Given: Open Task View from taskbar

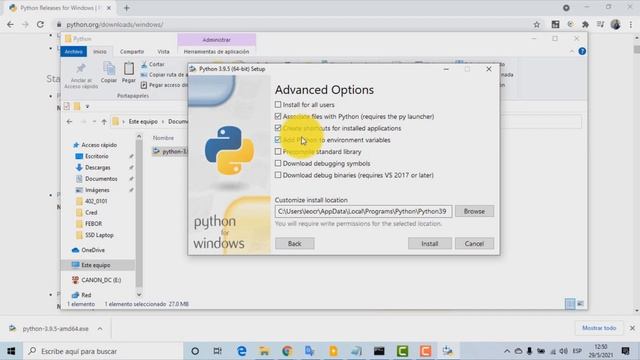Looking at the screenshot, I should (218, 351).
